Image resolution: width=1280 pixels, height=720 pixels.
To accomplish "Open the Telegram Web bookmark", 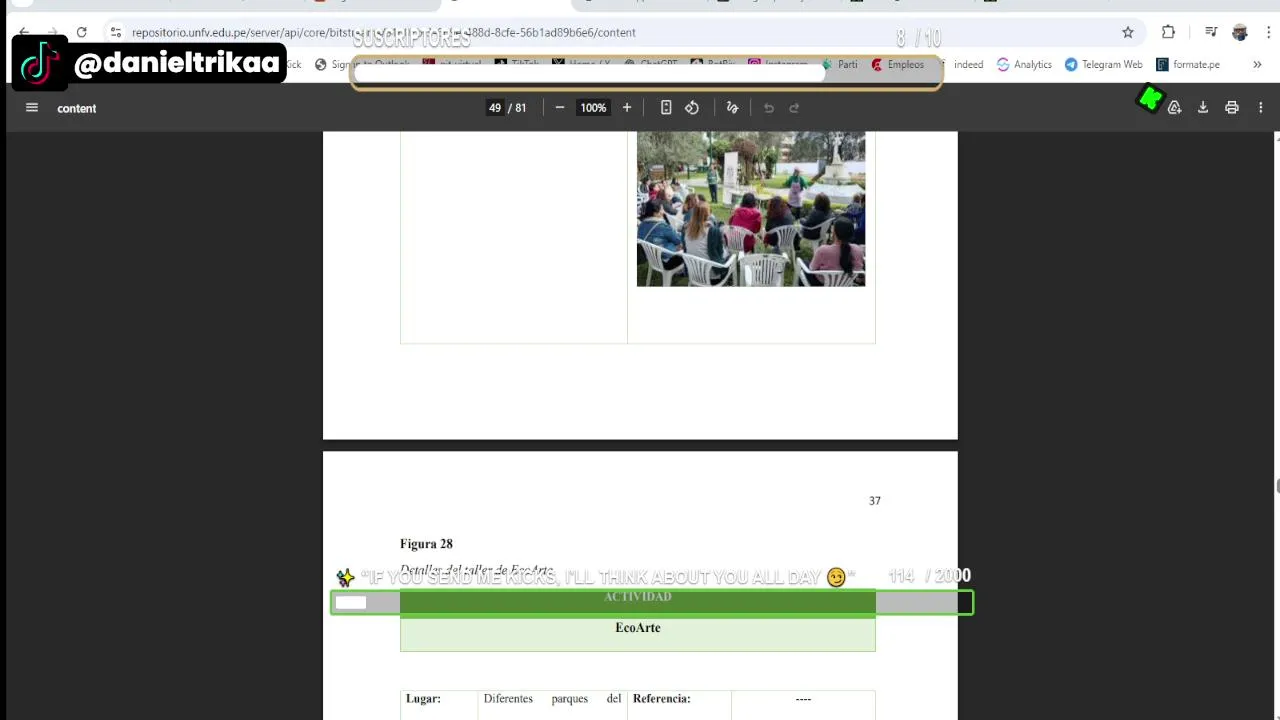I will 1104,64.
